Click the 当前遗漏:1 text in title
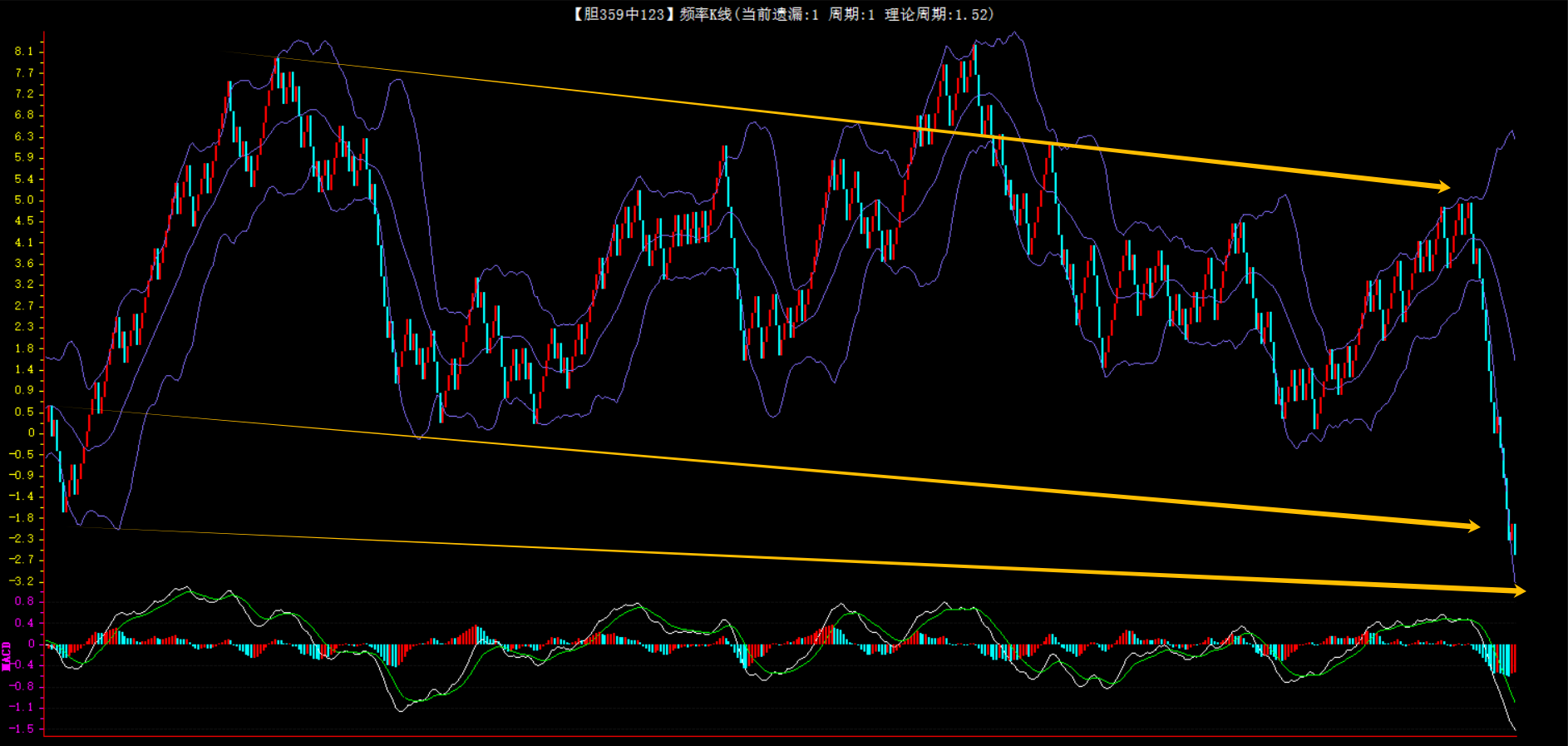 [x=778, y=14]
